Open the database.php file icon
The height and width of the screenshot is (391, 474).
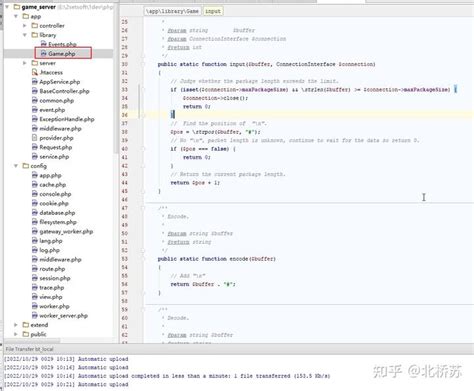pos(35,212)
